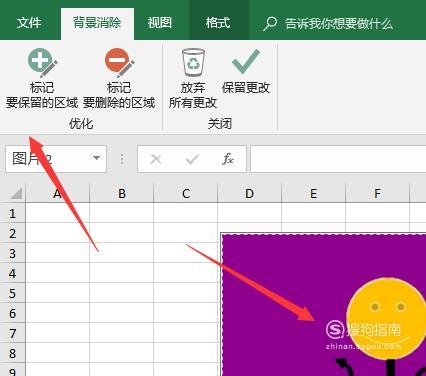Click the search magnifier icon in ribbon
Screen dimensions: 426x376
point(270,24)
